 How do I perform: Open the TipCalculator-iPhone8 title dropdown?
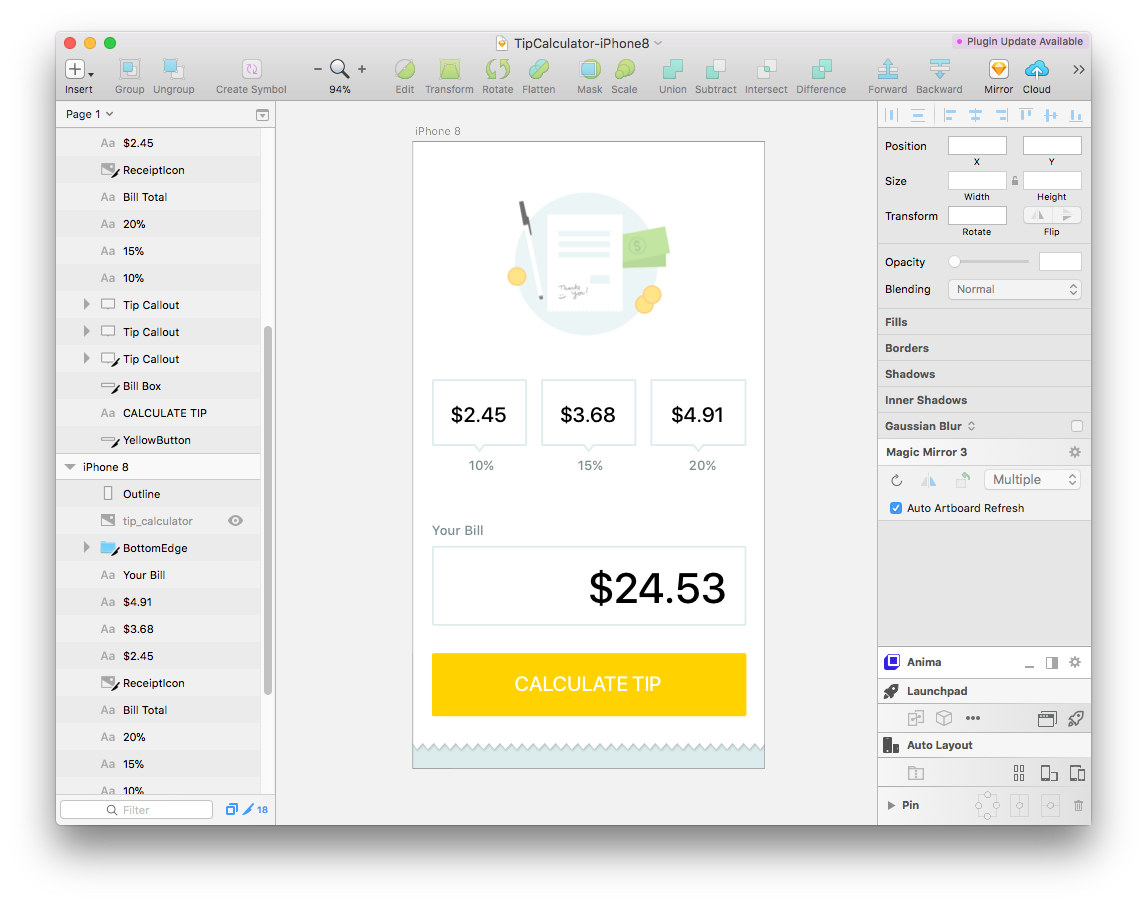[x=658, y=43]
